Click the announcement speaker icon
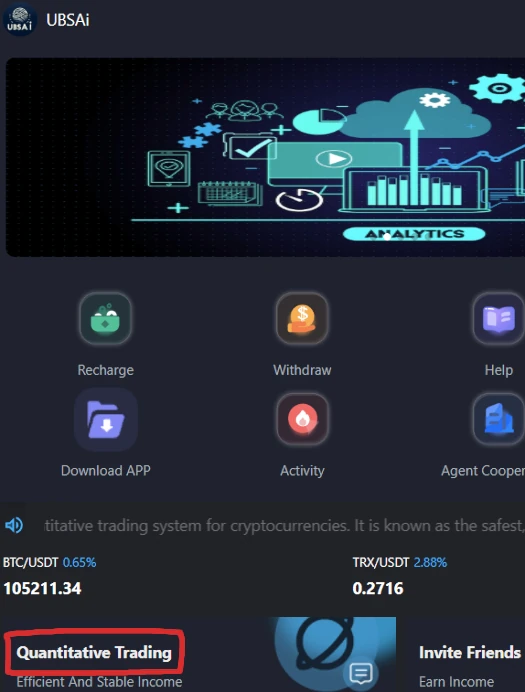This screenshot has height=692, width=525. click(14, 525)
